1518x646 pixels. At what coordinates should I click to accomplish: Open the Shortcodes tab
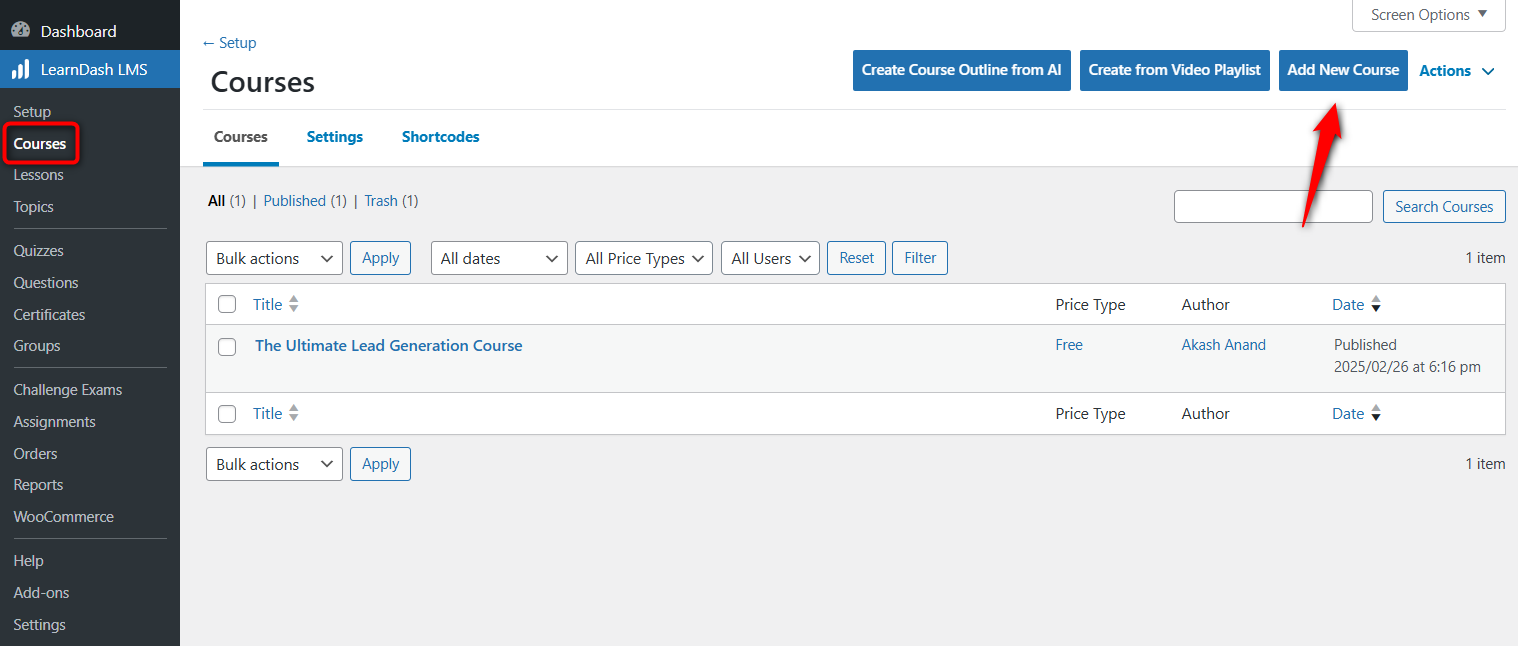440,137
